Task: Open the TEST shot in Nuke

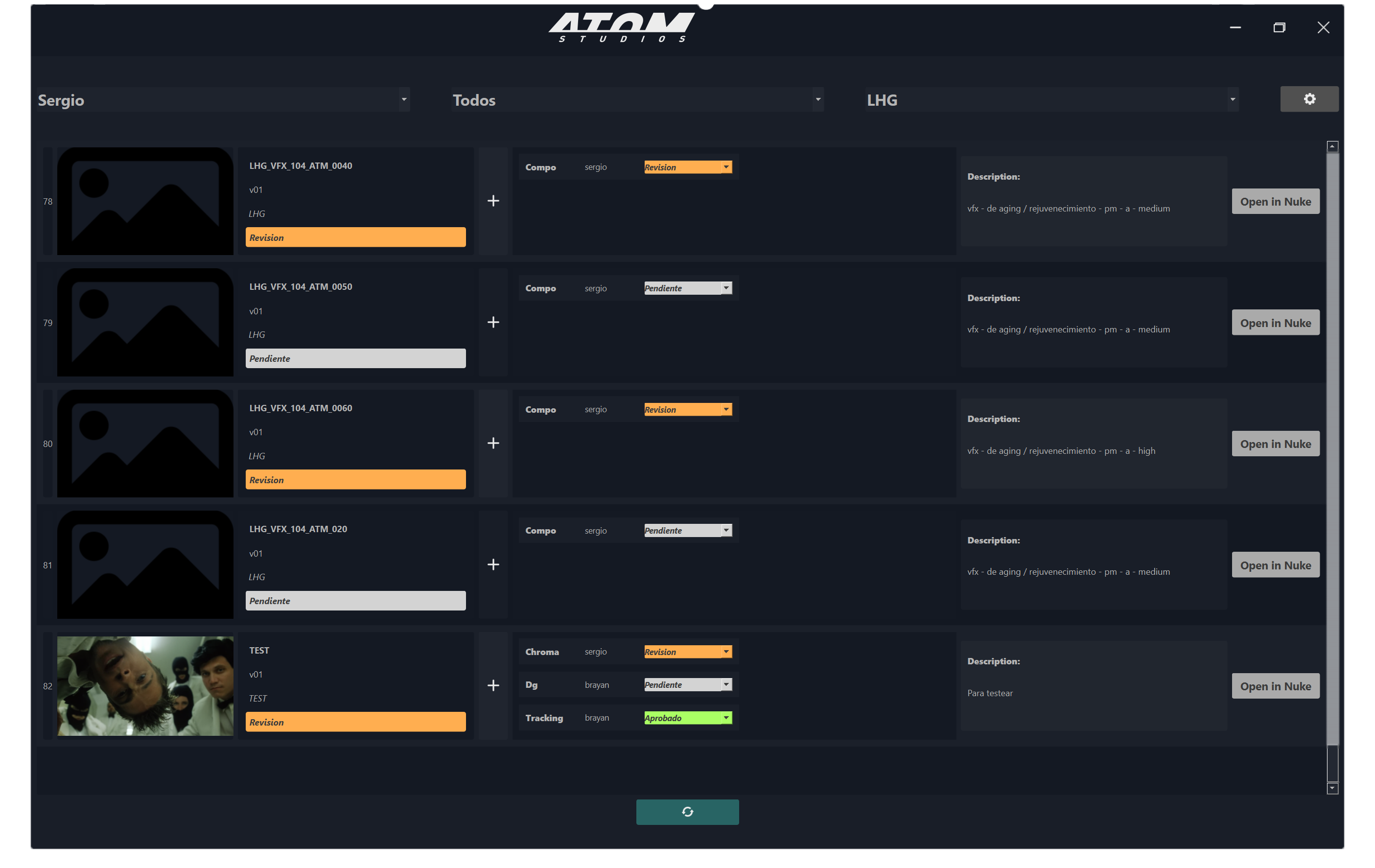Action: click(1275, 685)
